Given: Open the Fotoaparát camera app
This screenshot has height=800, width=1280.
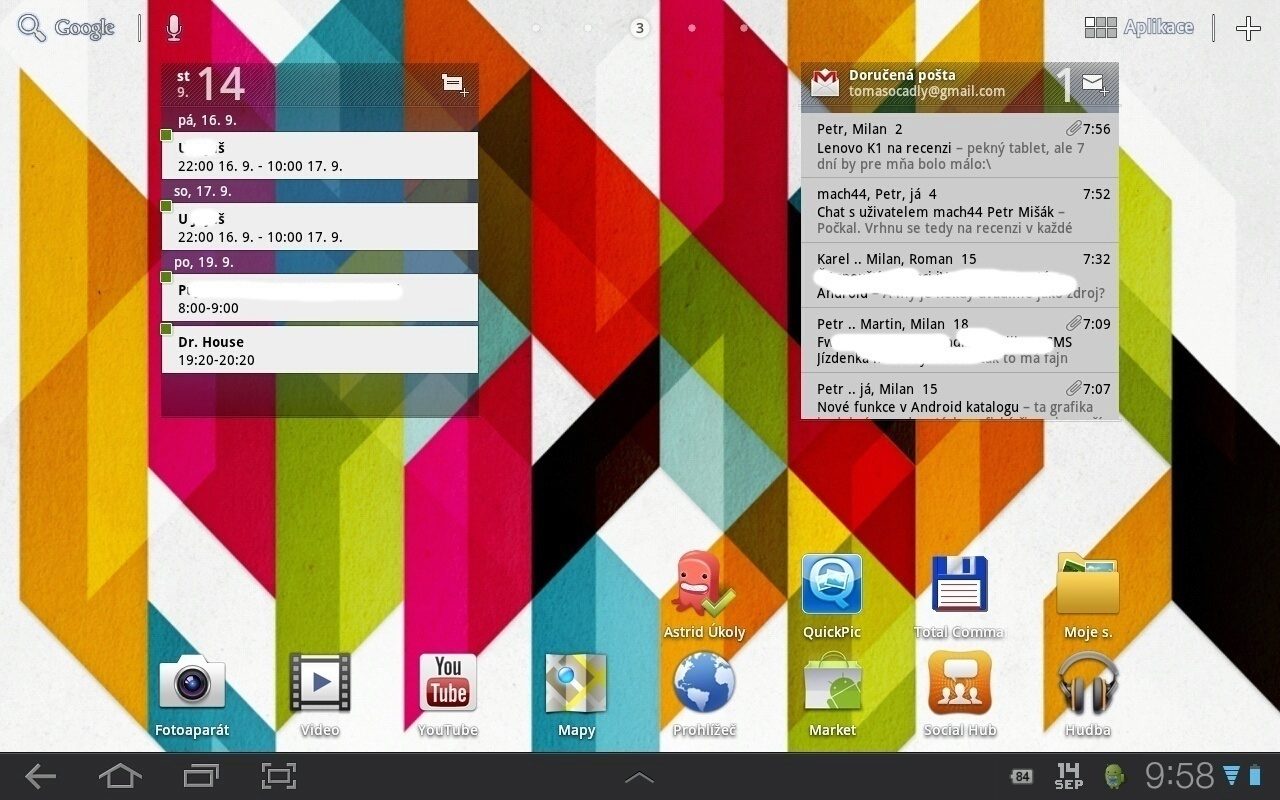Looking at the screenshot, I should click(x=192, y=696).
